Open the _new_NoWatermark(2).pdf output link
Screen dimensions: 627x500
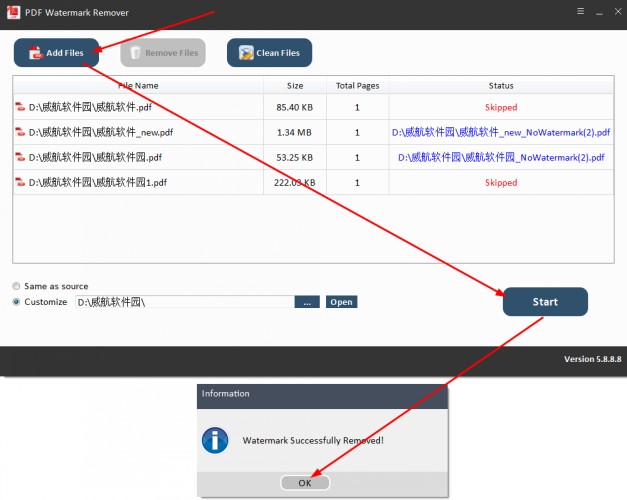501,132
